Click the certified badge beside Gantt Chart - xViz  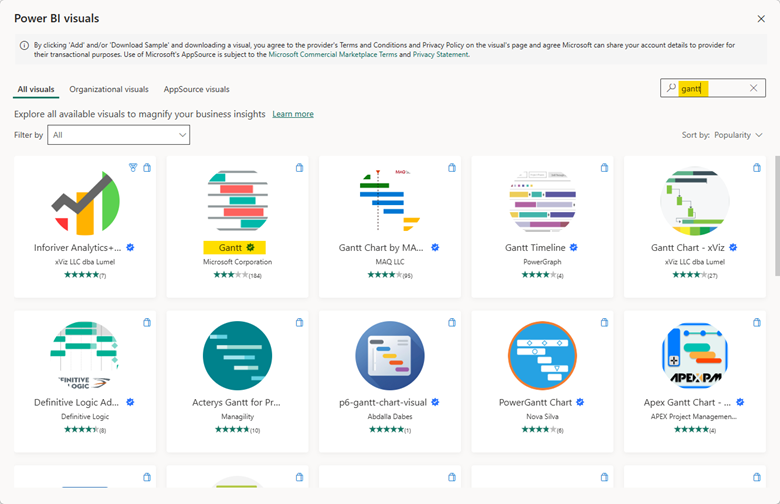tap(733, 247)
